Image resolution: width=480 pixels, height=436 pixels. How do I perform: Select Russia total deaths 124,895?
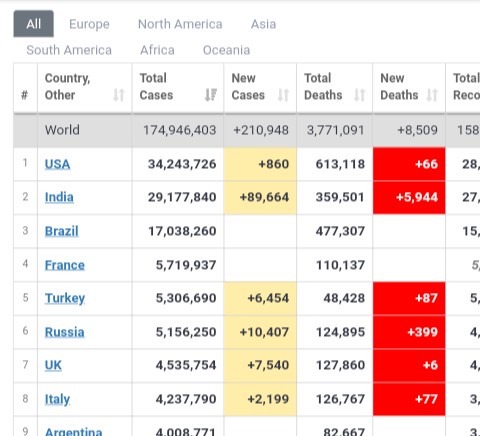tap(340, 332)
